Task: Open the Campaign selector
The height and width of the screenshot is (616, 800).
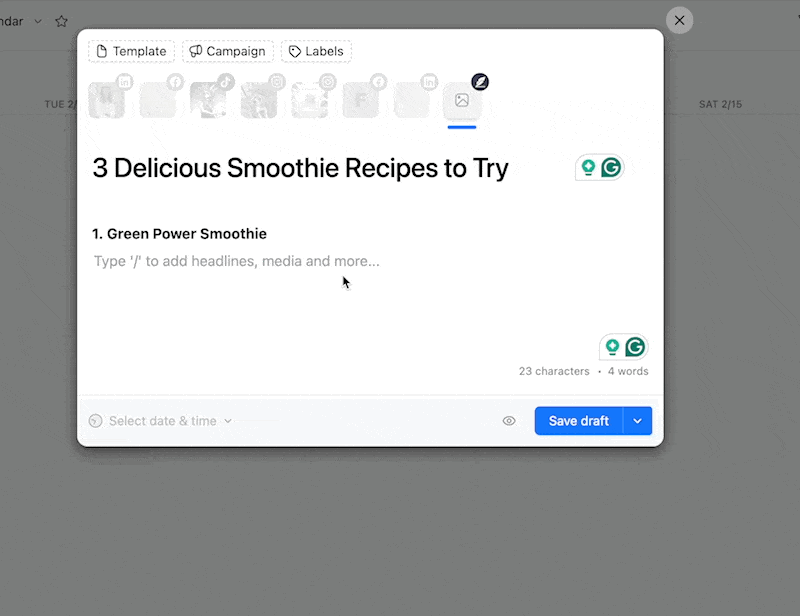Action: pyautogui.click(x=228, y=51)
